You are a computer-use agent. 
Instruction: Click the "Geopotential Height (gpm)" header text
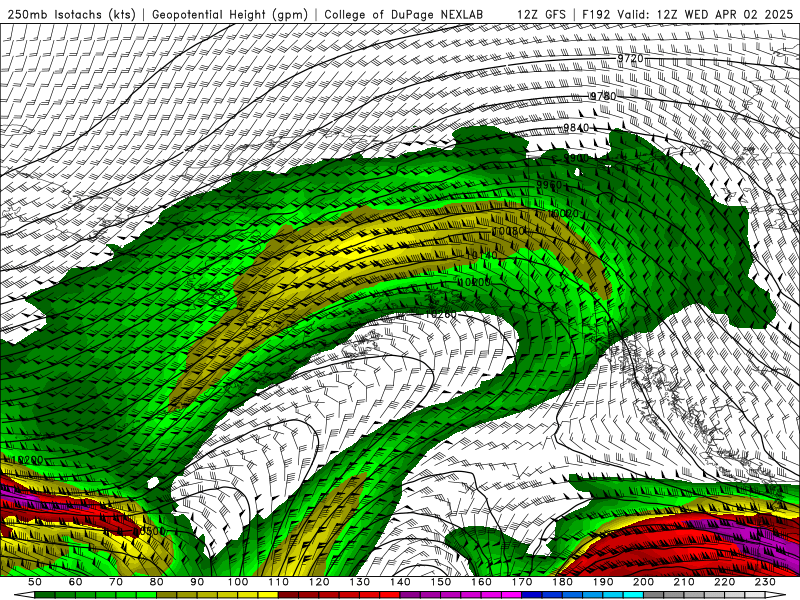230,14
